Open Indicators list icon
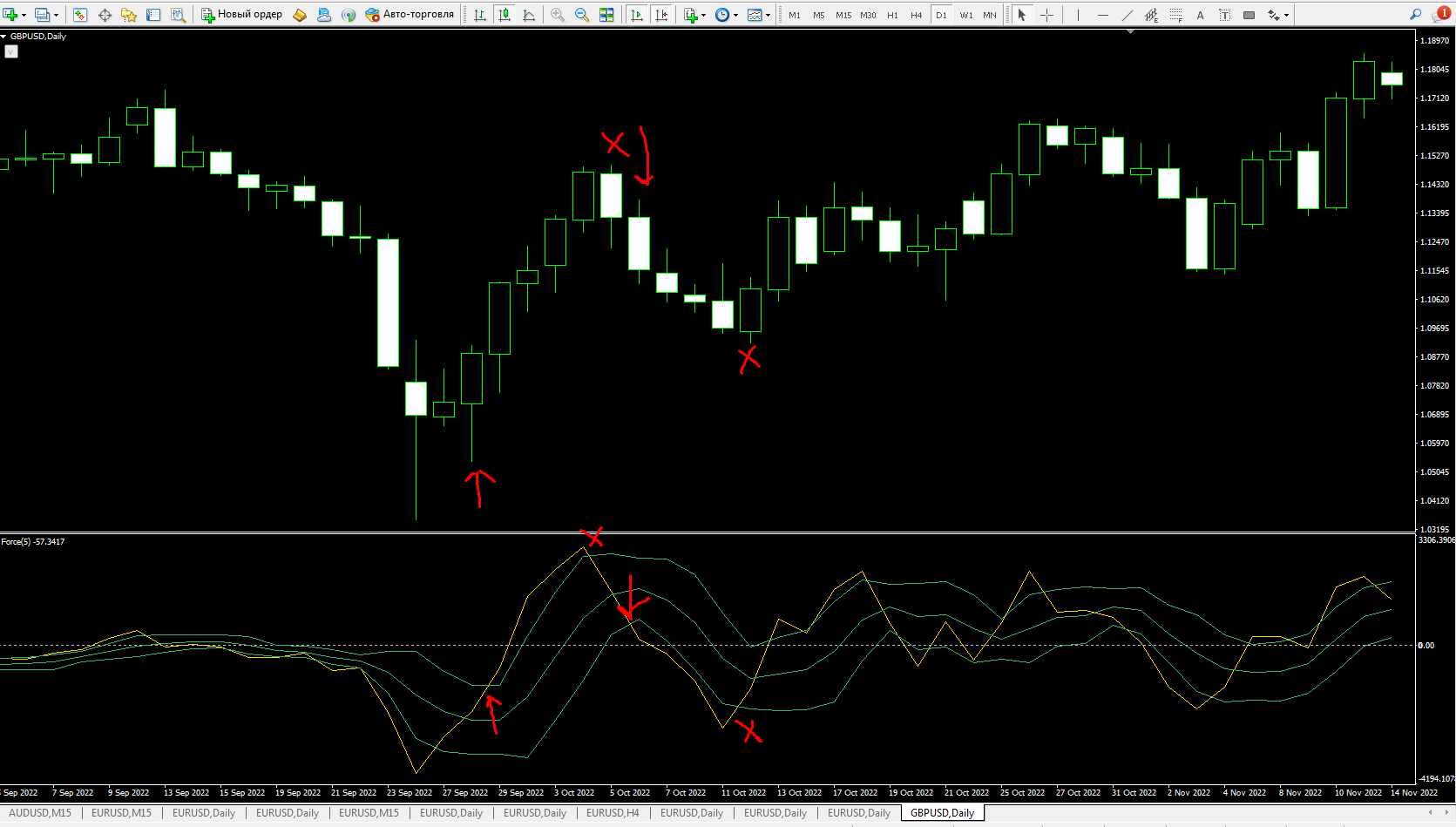Screen dimensions: 1456x827 coord(691,15)
